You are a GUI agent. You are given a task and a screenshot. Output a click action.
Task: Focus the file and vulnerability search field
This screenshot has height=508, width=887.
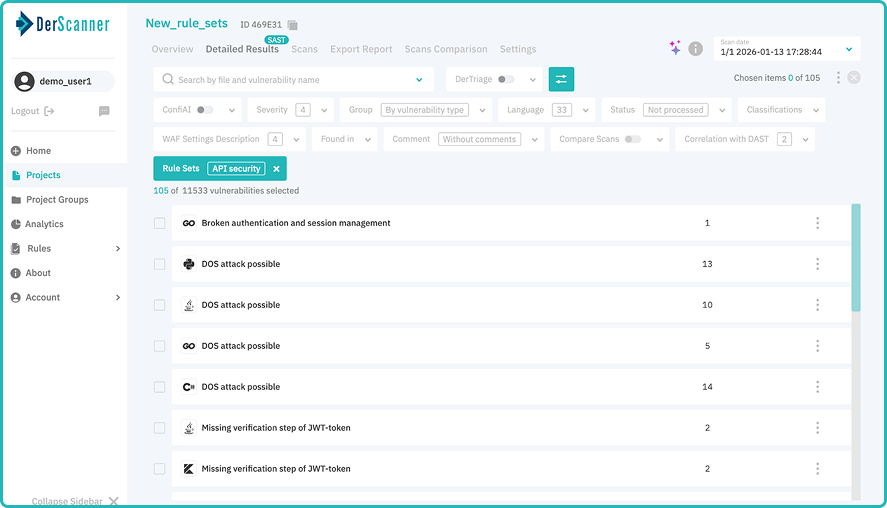pyautogui.click(x=293, y=80)
